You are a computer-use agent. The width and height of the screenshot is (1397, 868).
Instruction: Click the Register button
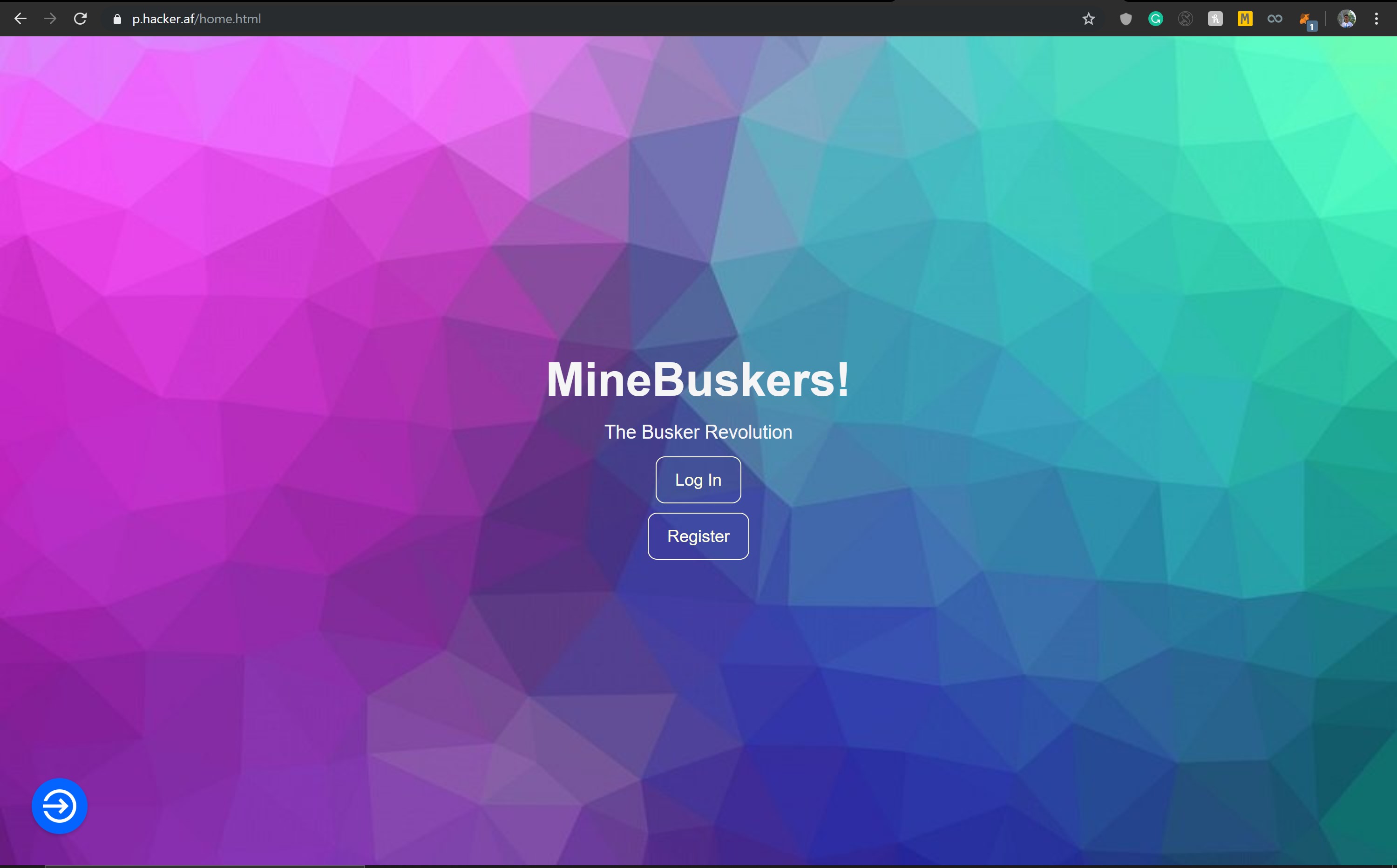point(698,536)
